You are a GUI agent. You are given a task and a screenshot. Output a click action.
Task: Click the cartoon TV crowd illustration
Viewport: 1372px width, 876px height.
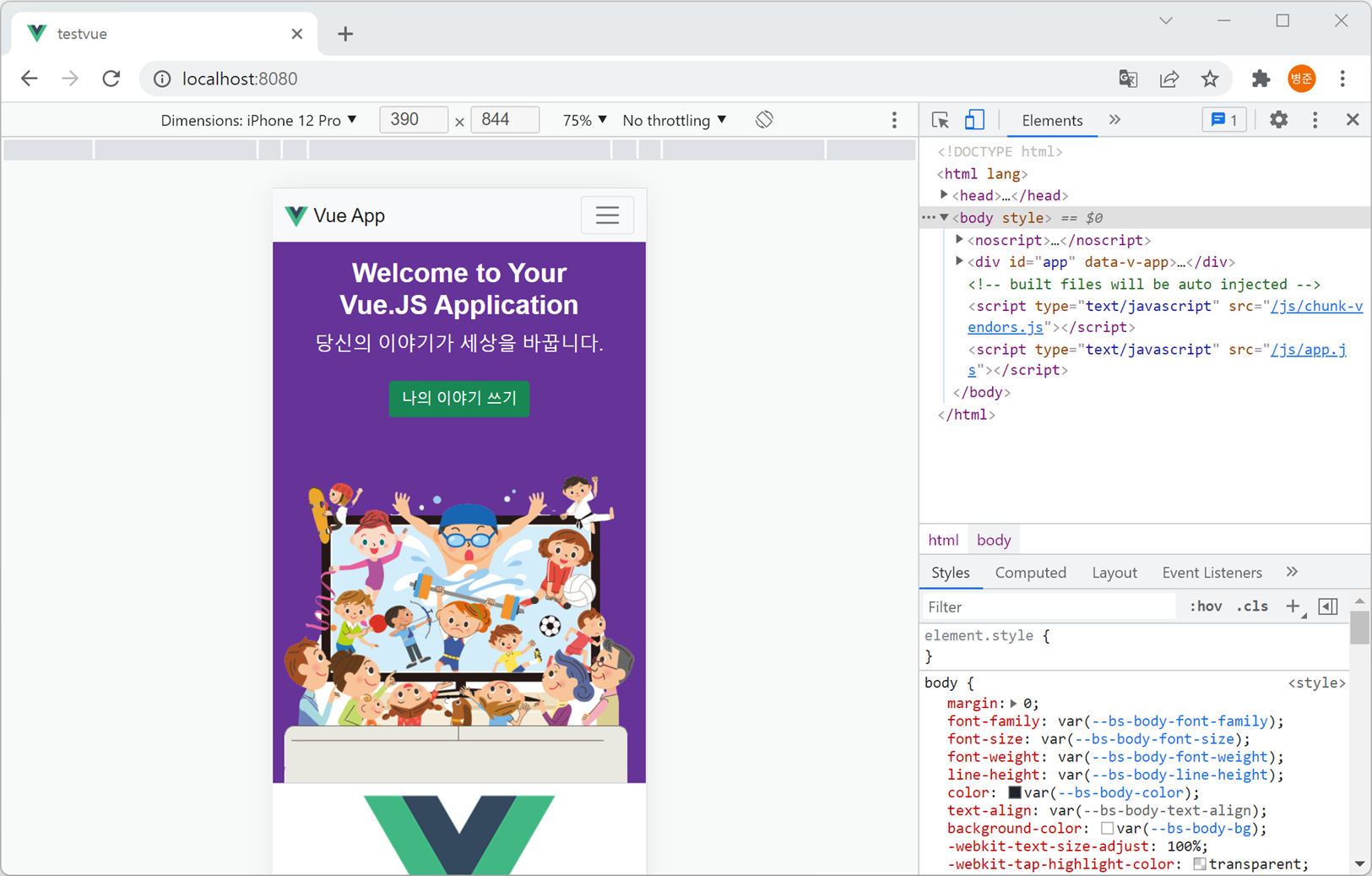(458, 628)
